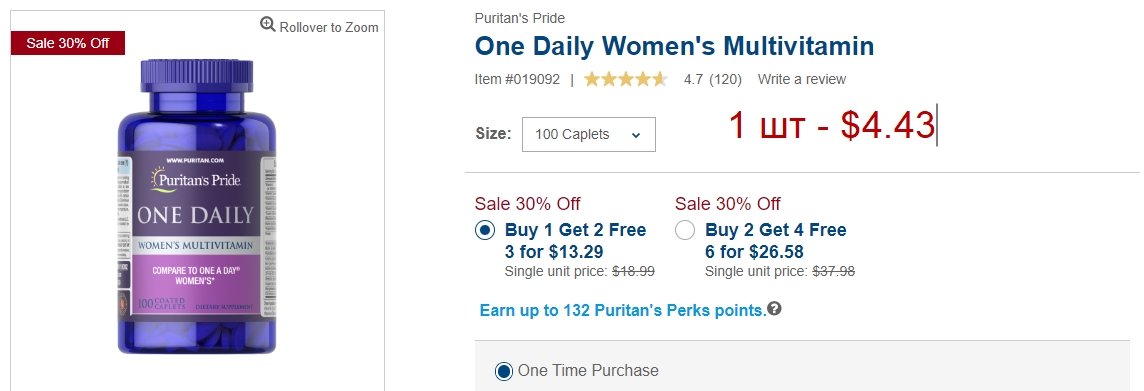The width and height of the screenshot is (1144, 391).
Task: Open the 120 reviews count link
Action: coord(725,79)
